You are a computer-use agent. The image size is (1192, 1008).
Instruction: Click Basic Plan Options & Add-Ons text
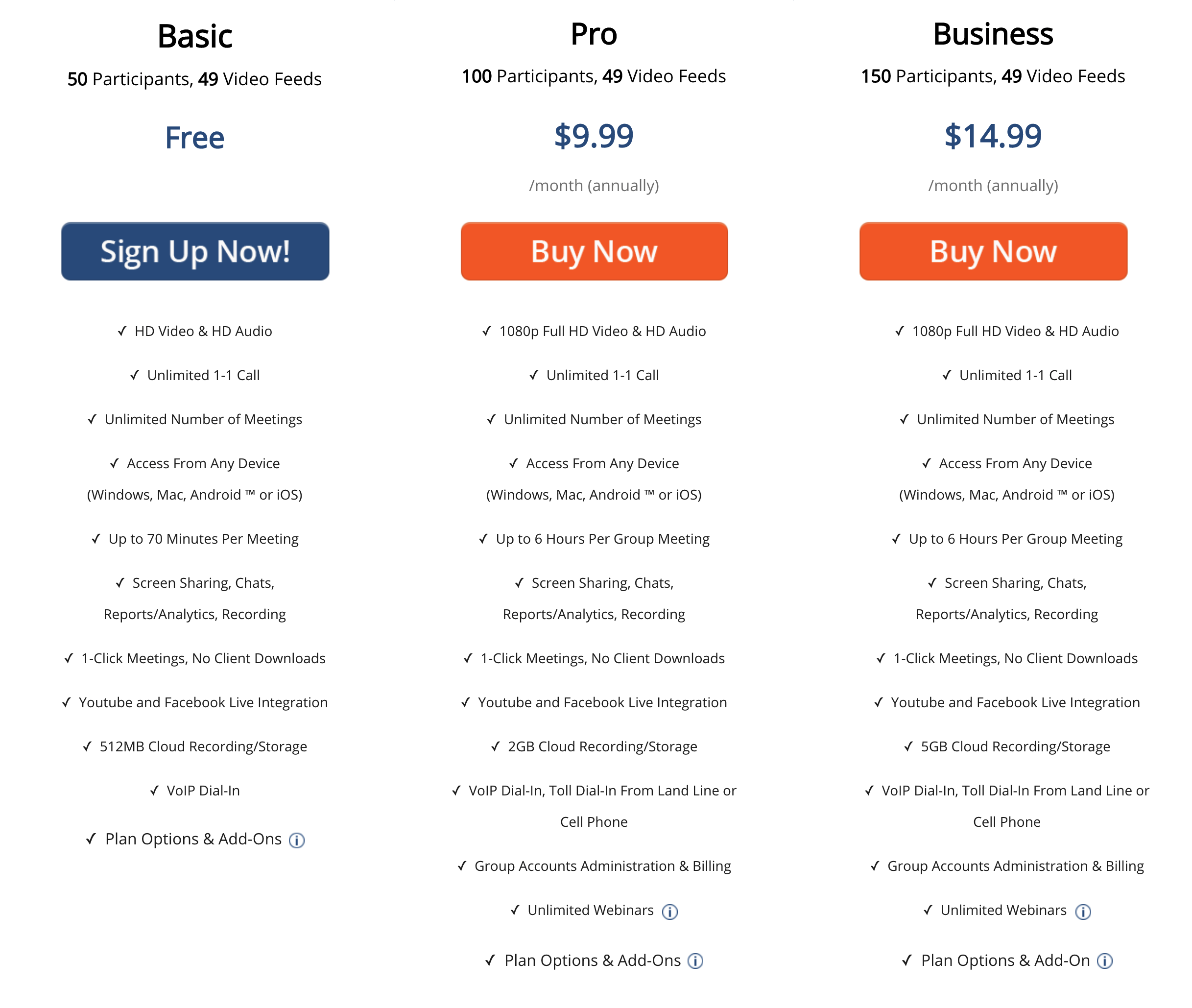193,839
